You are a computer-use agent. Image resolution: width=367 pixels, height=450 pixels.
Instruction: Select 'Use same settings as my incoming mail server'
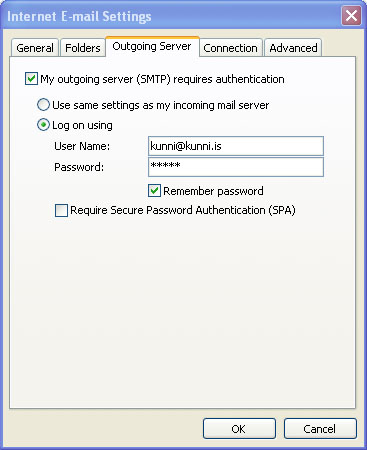pos(43,105)
